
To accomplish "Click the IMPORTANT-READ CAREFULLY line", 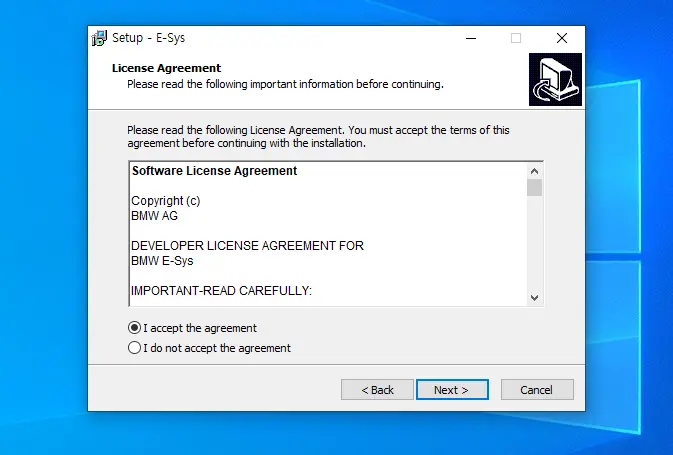I will (221, 291).
